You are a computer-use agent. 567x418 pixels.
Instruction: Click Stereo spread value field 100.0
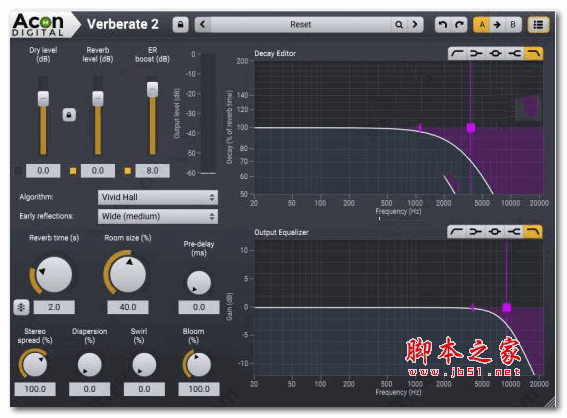35,389
